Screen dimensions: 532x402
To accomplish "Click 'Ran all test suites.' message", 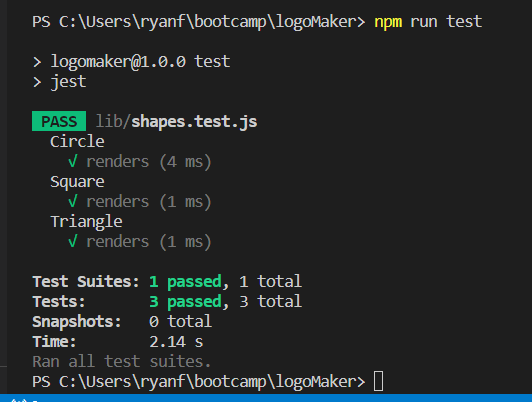I will tap(121, 362).
